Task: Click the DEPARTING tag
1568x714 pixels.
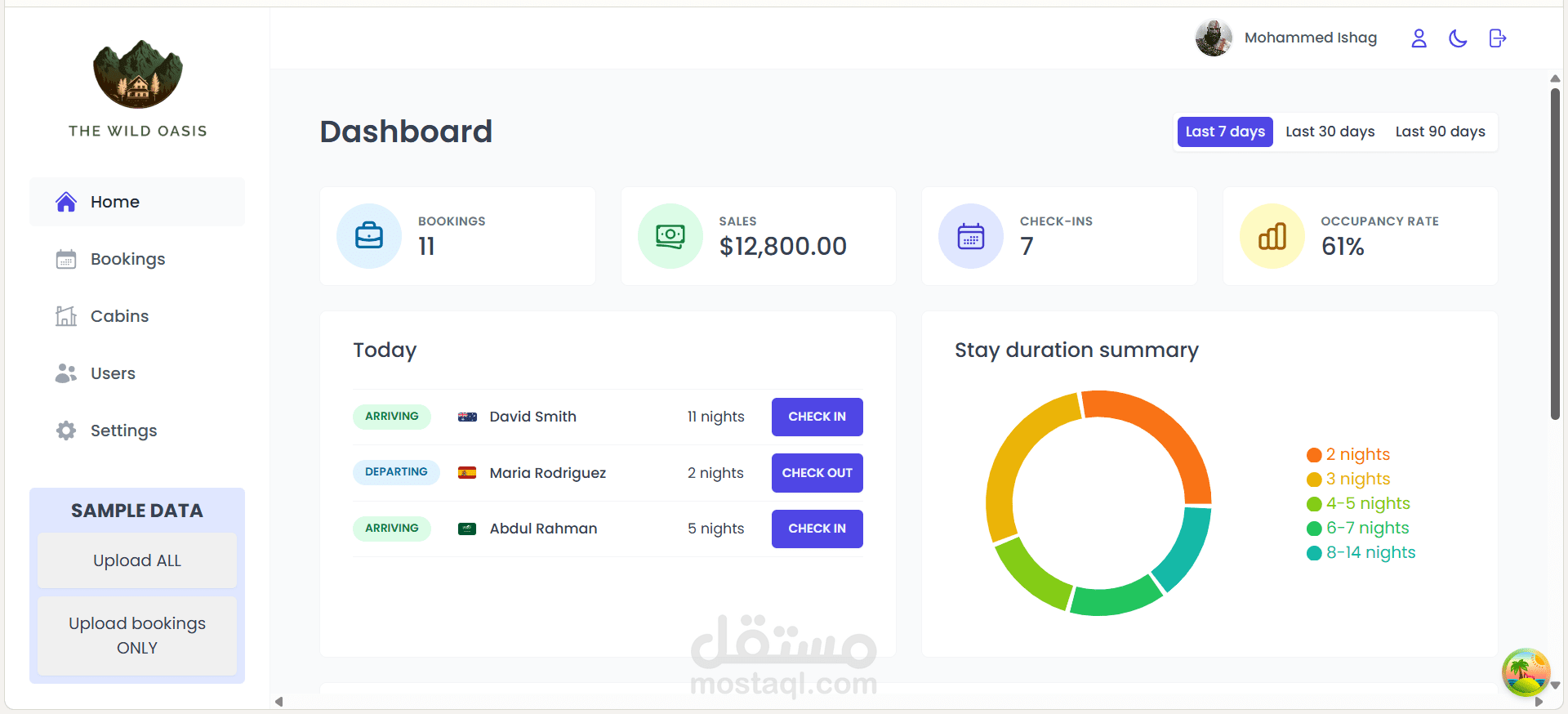Action: point(396,472)
